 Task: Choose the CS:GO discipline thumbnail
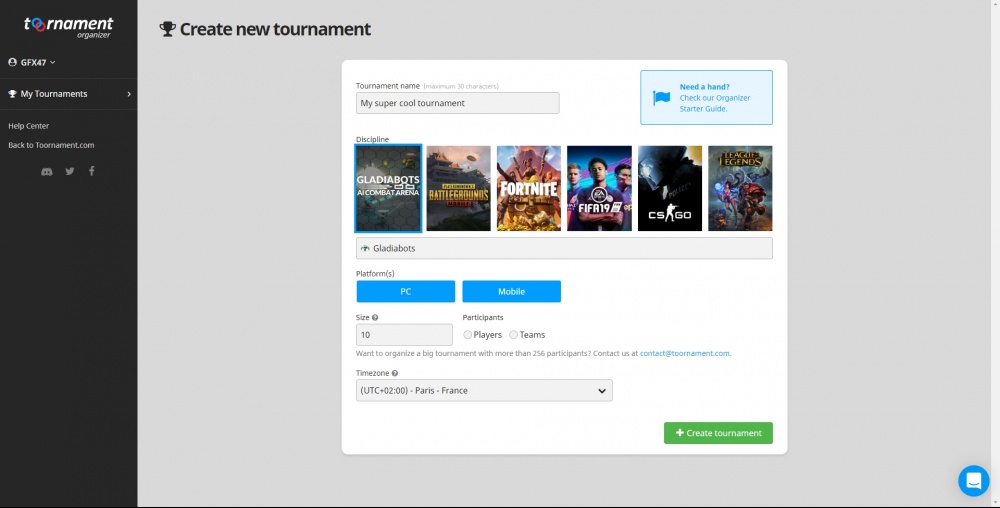(670, 188)
